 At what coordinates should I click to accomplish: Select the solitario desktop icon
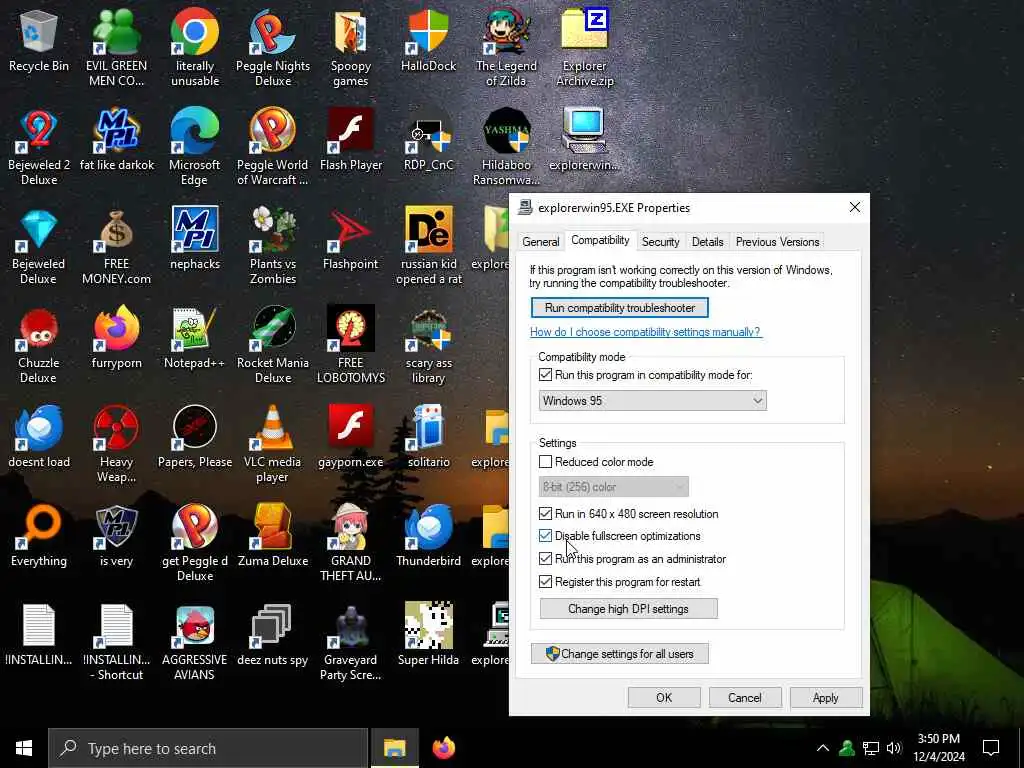point(428,436)
